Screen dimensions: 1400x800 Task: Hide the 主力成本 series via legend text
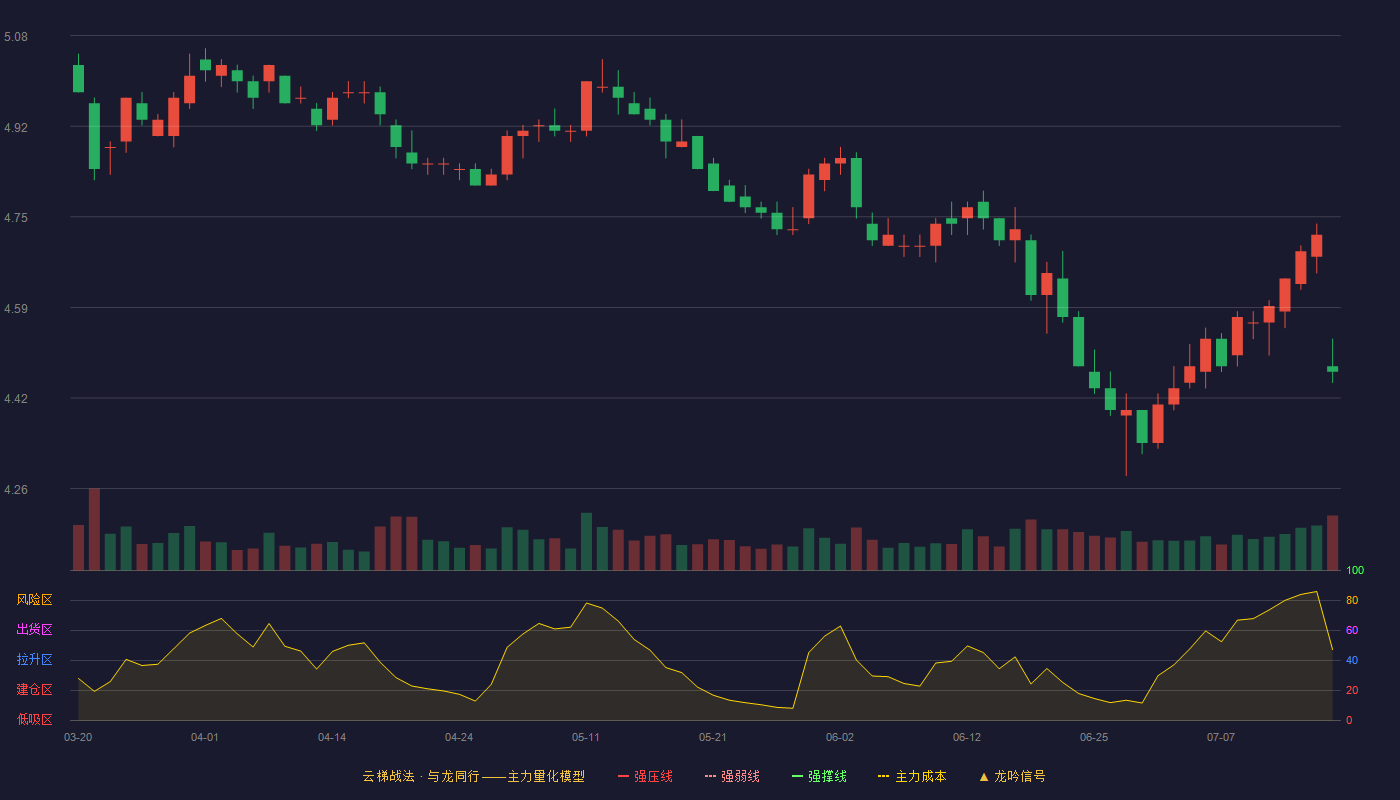pos(921,776)
